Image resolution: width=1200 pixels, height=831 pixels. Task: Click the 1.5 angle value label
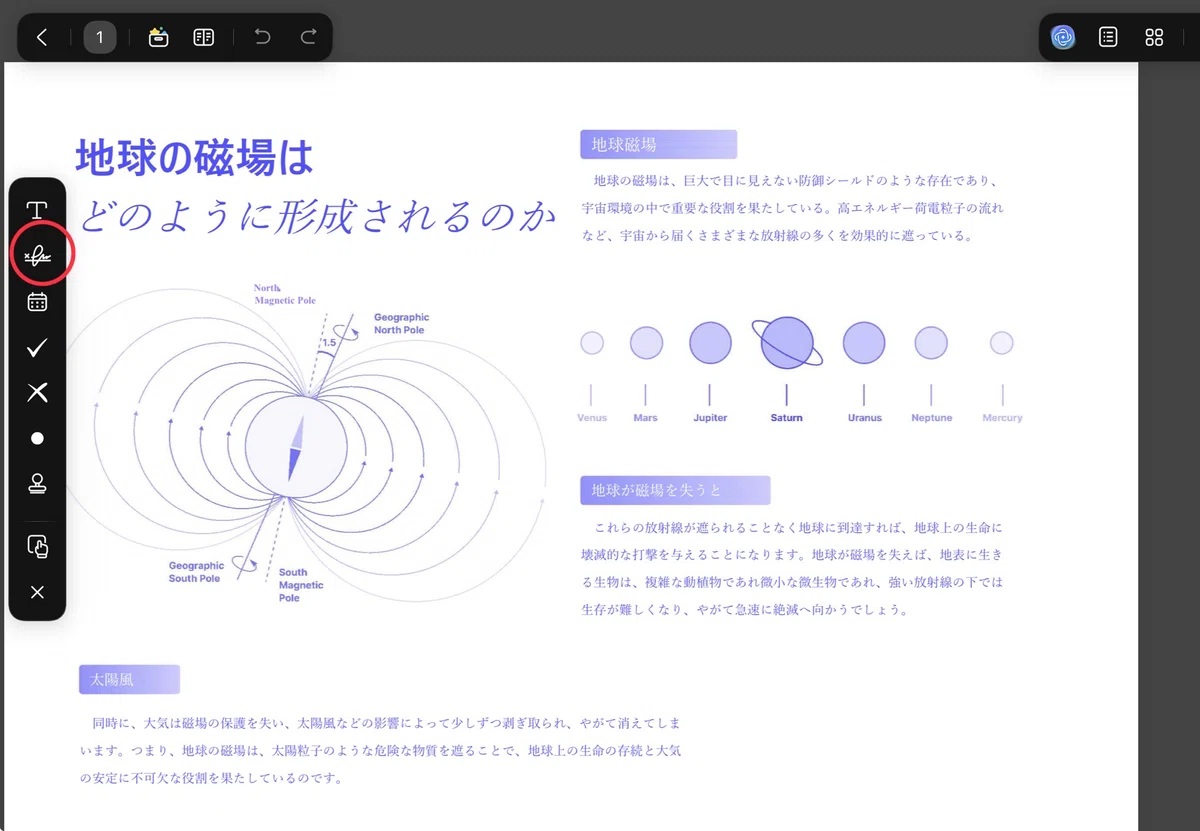coord(328,343)
